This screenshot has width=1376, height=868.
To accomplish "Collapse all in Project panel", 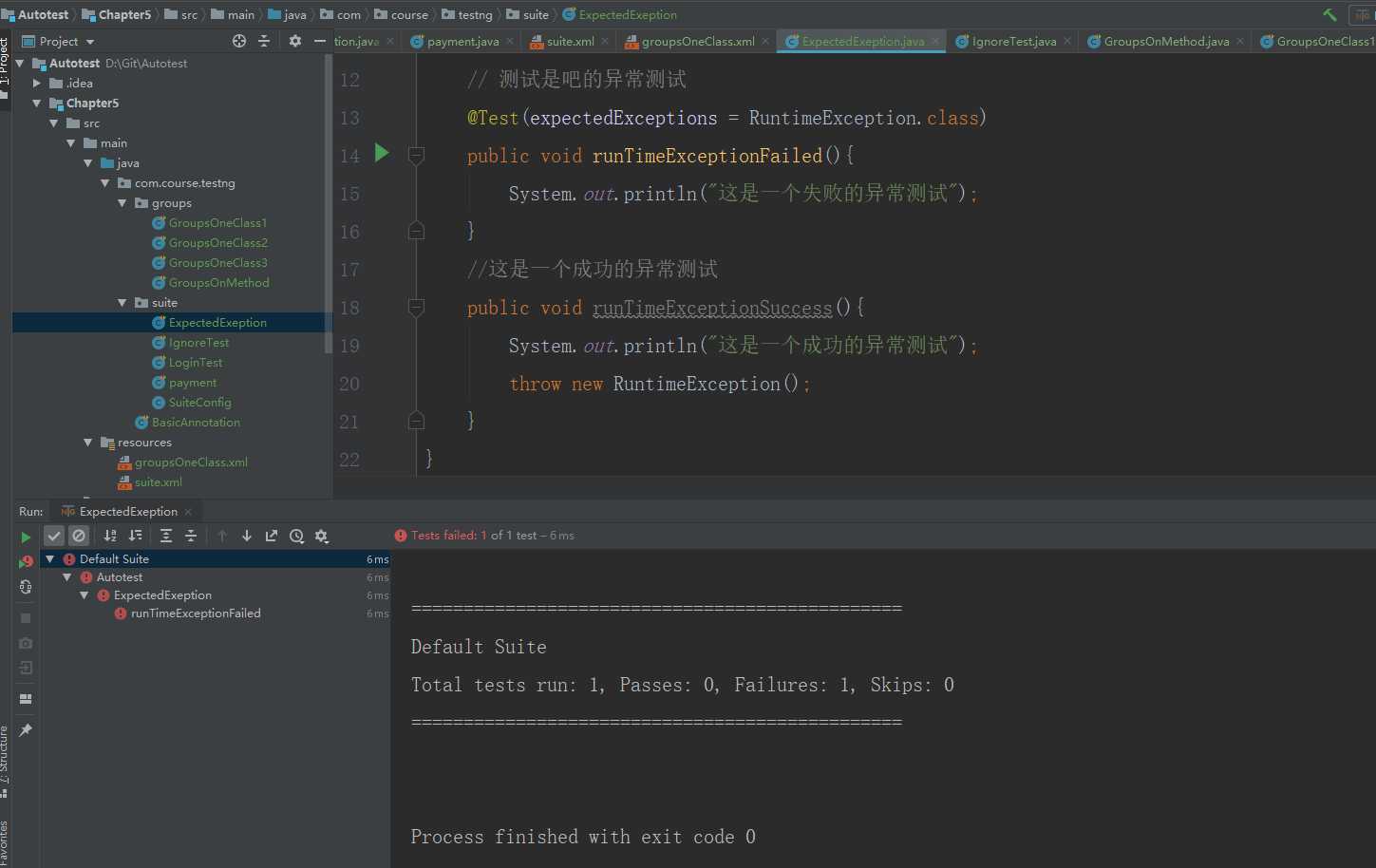I will coord(264,41).
